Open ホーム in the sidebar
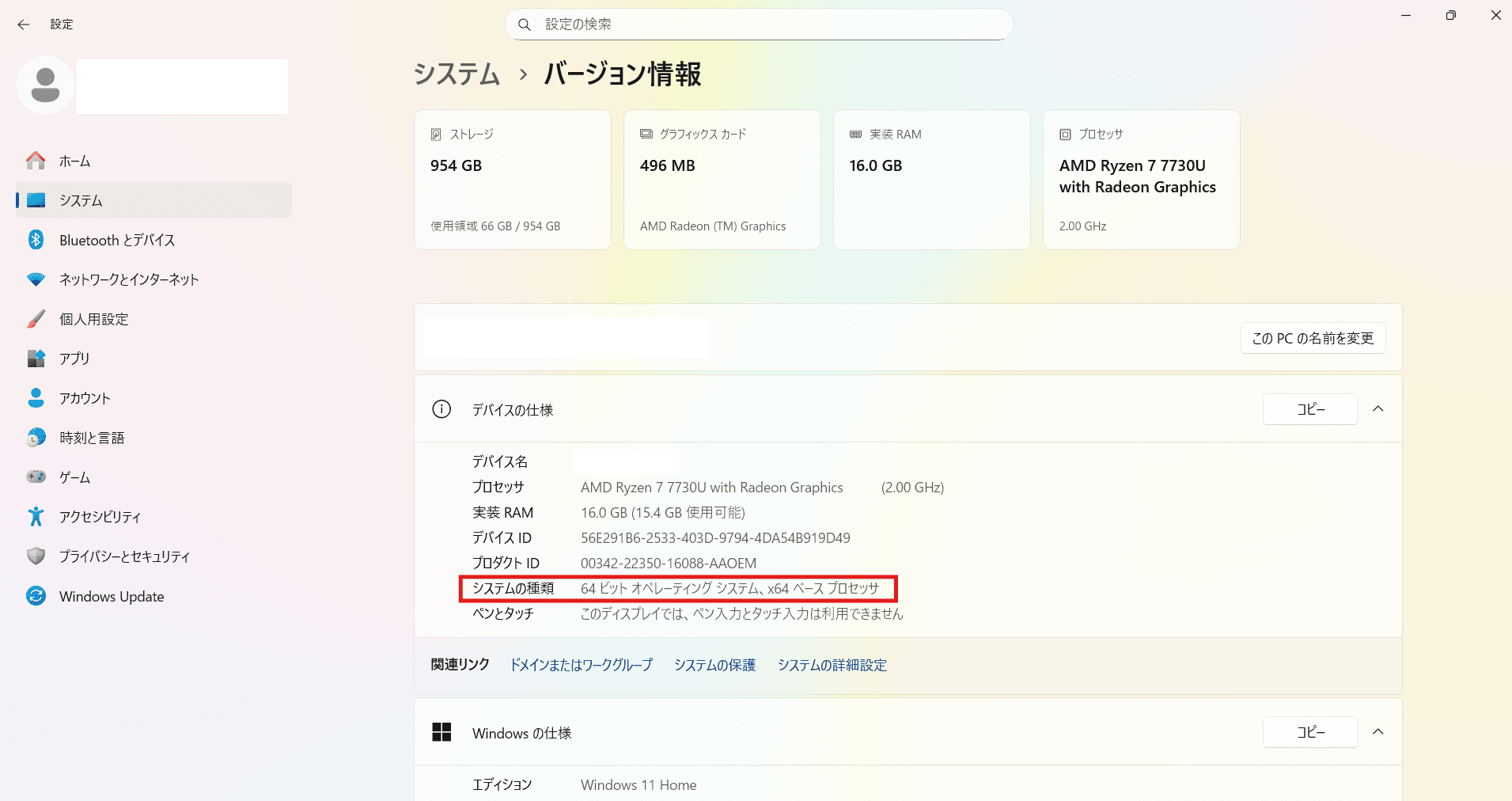This screenshot has width=1512, height=801. 153,161
